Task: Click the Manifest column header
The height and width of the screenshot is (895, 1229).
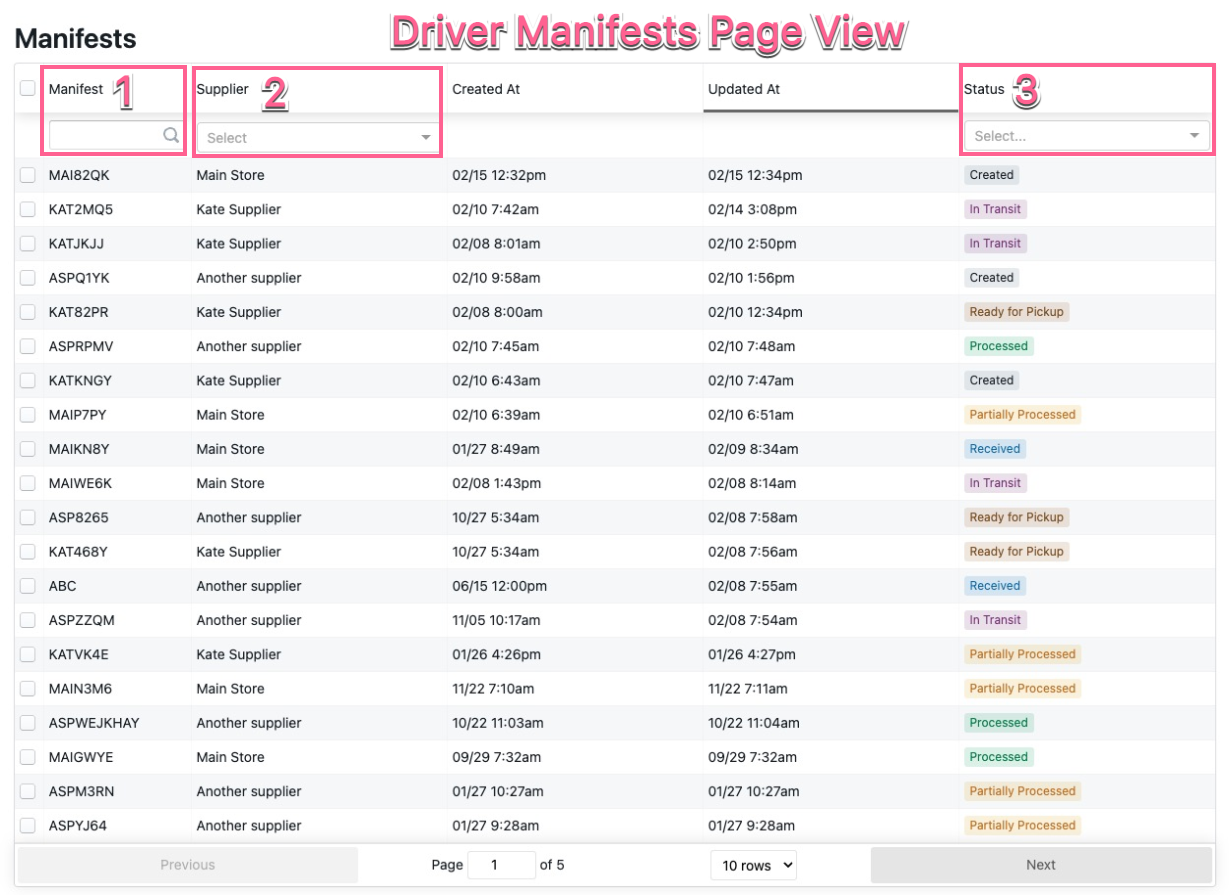Action: tap(76, 89)
